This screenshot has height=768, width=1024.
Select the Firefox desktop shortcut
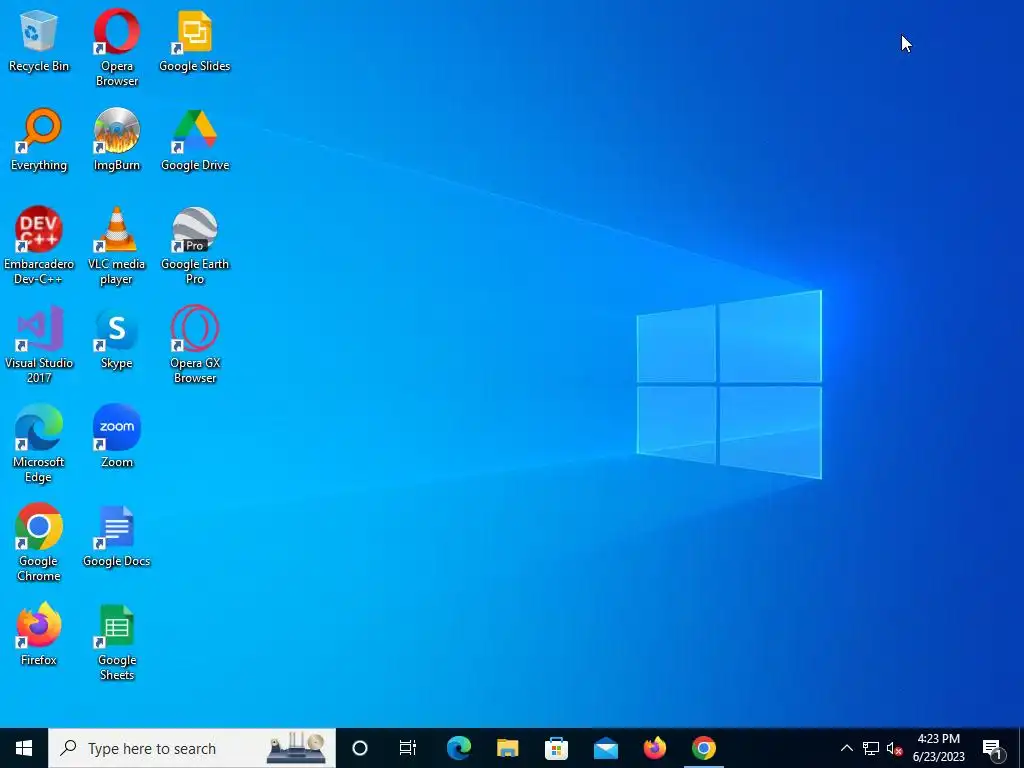tap(39, 635)
